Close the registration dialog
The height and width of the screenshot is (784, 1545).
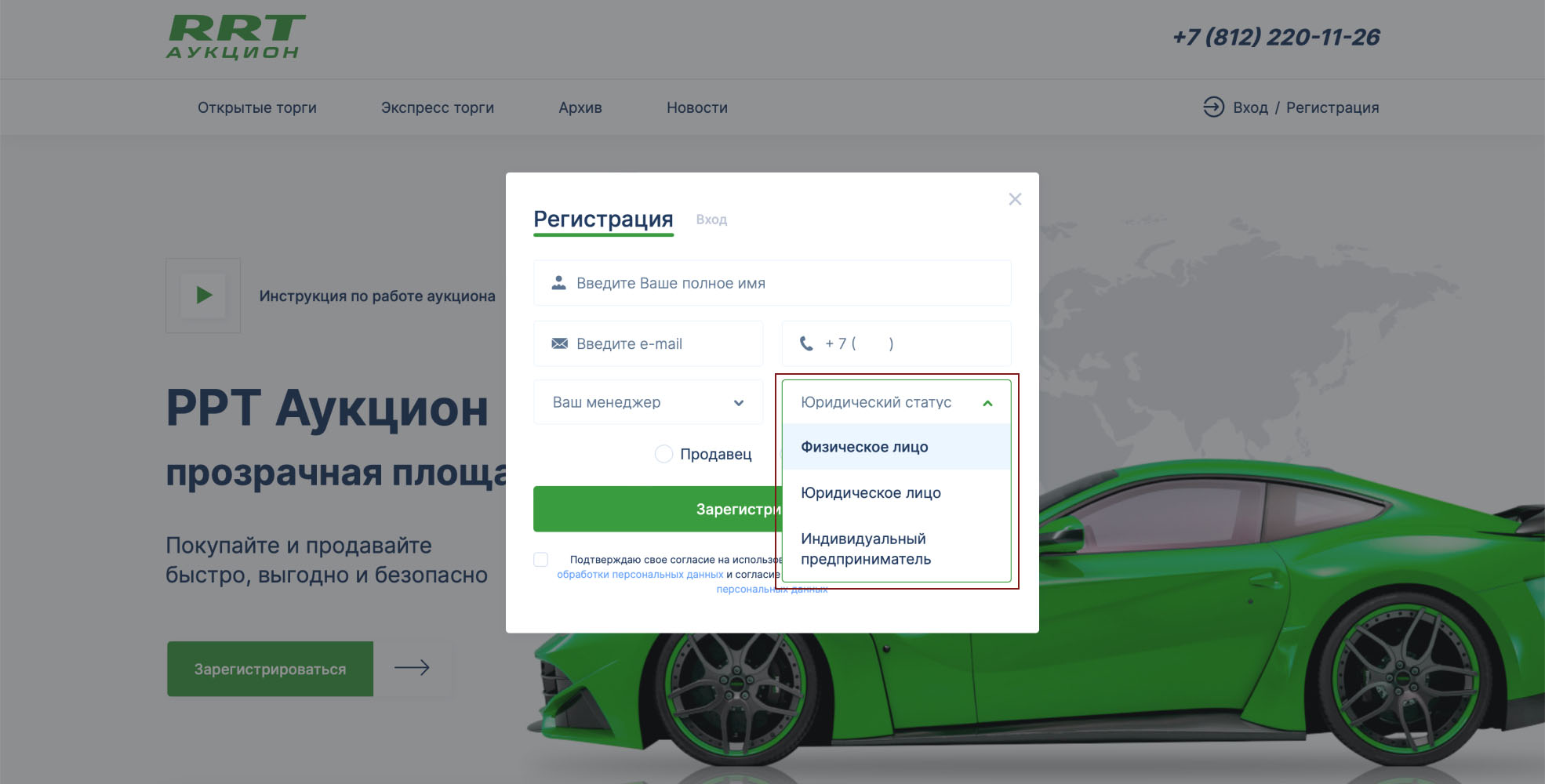[1015, 199]
